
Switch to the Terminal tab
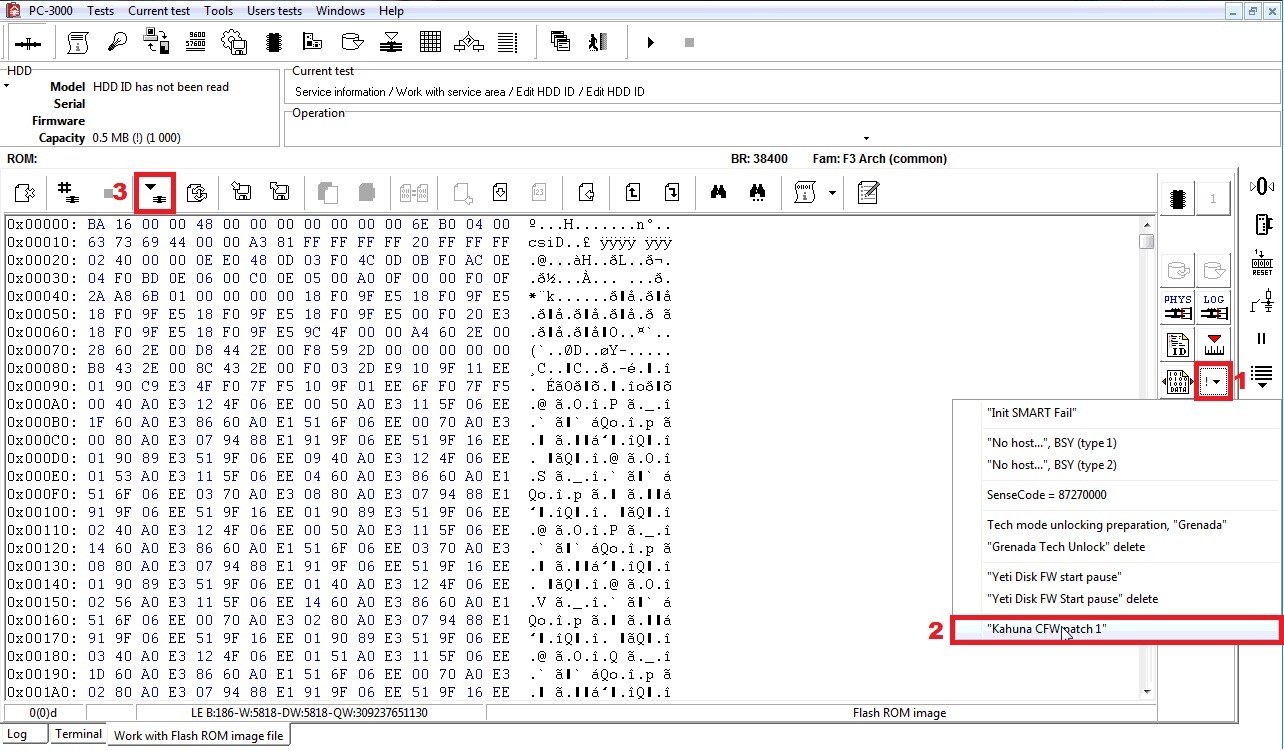(78, 734)
